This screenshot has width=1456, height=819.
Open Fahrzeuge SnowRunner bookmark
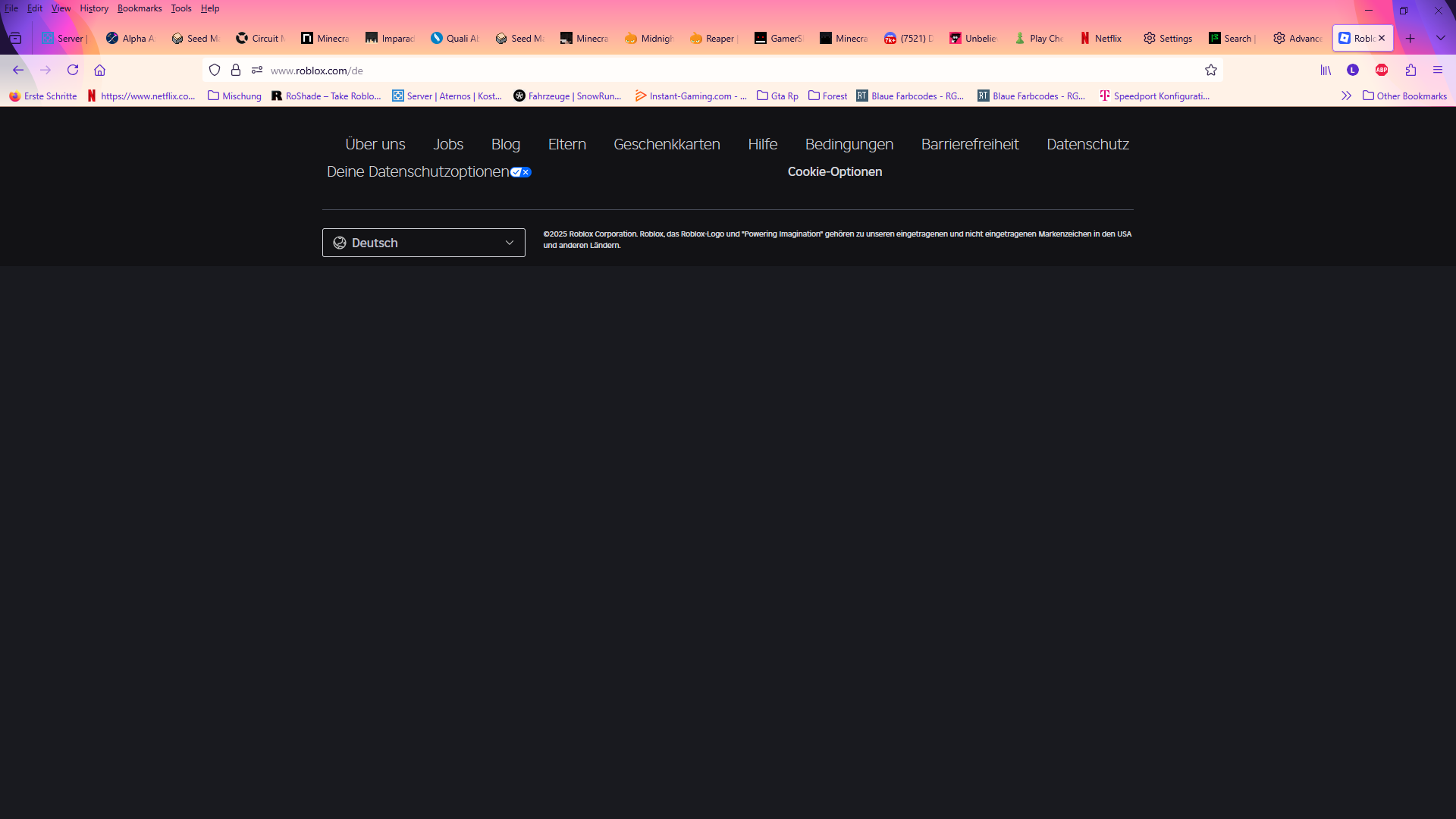point(568,96)
